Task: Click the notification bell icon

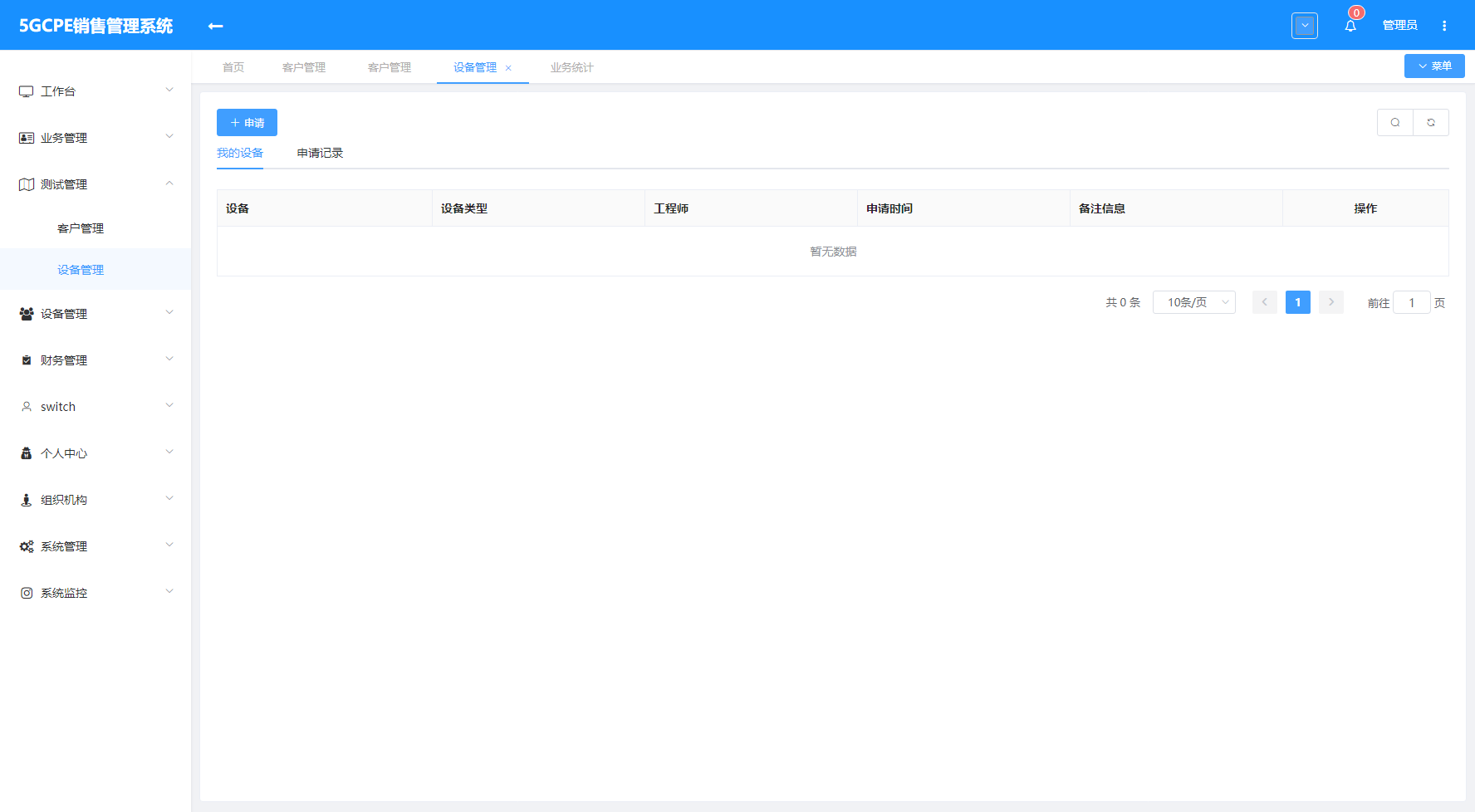Action: [1350, 26]
